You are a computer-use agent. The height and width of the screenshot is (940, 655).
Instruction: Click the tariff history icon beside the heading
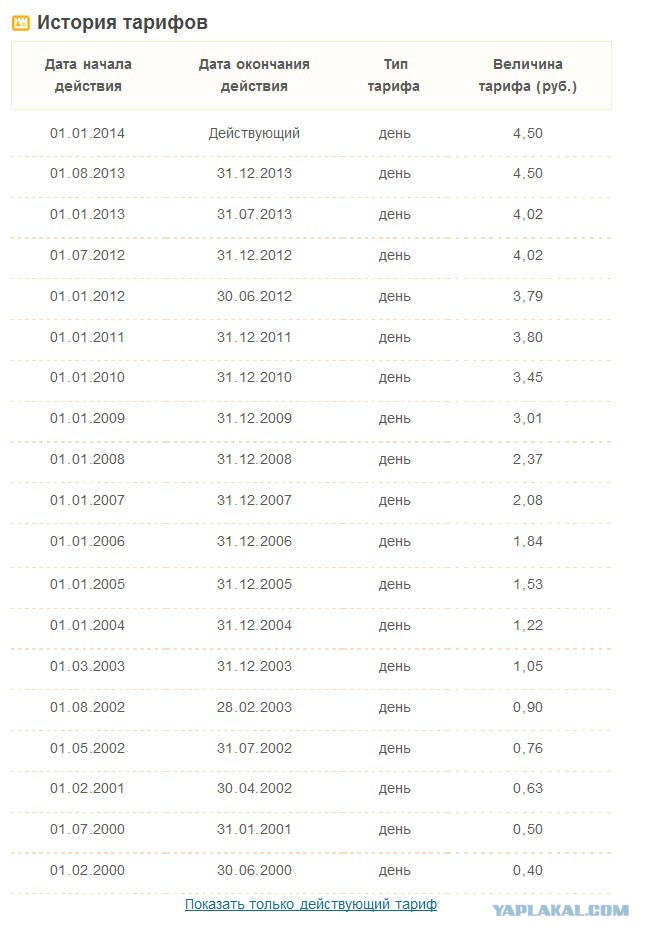pos(20,23)
